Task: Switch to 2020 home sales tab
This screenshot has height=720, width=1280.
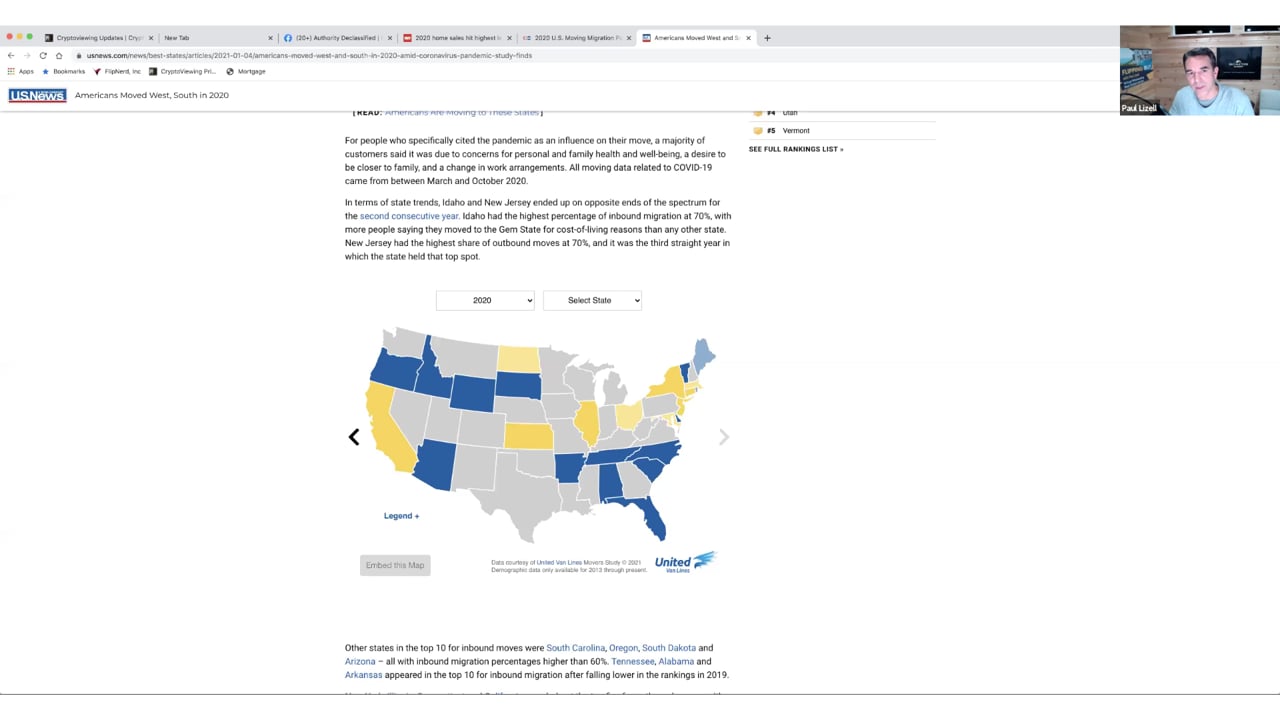Action: tap(456, 38)
